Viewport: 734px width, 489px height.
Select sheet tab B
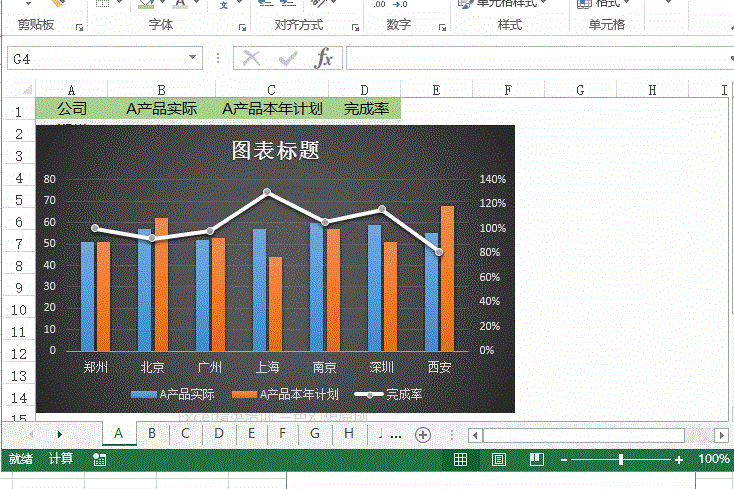152,433
